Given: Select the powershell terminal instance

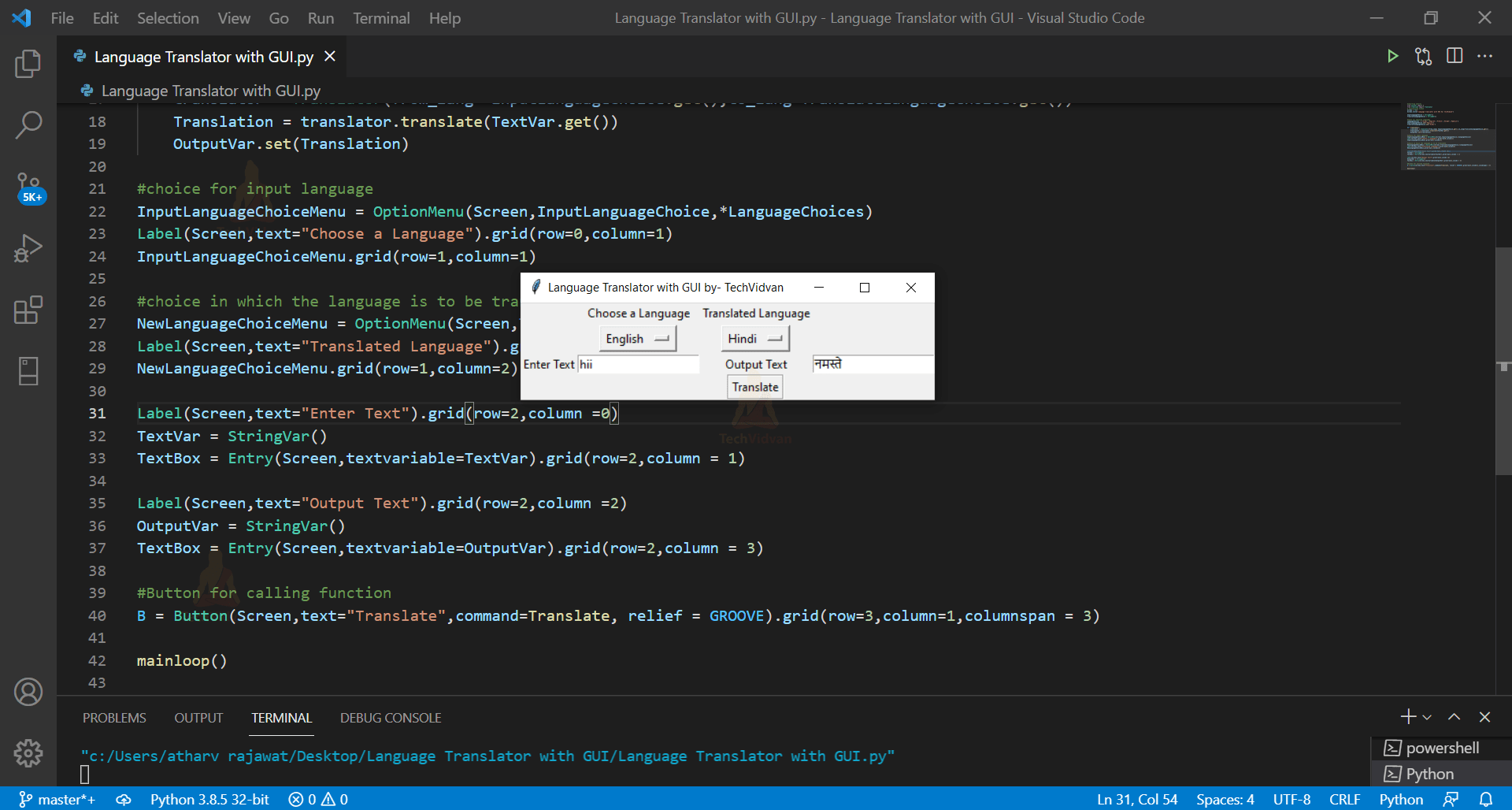Looking at the screenshot, I should tap(1441, 748).
